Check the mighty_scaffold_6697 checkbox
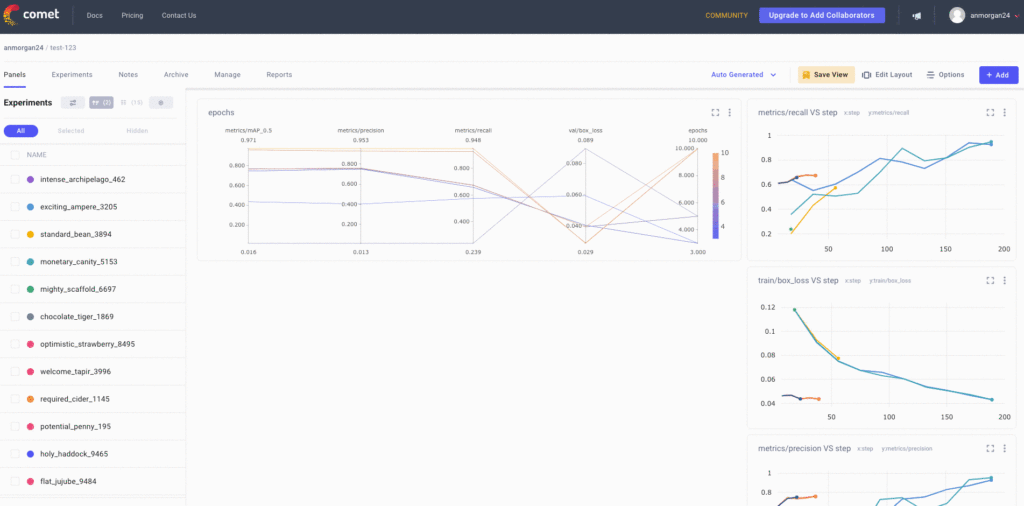The height and width of the screenshot is (506, 1024). [14, 289]
